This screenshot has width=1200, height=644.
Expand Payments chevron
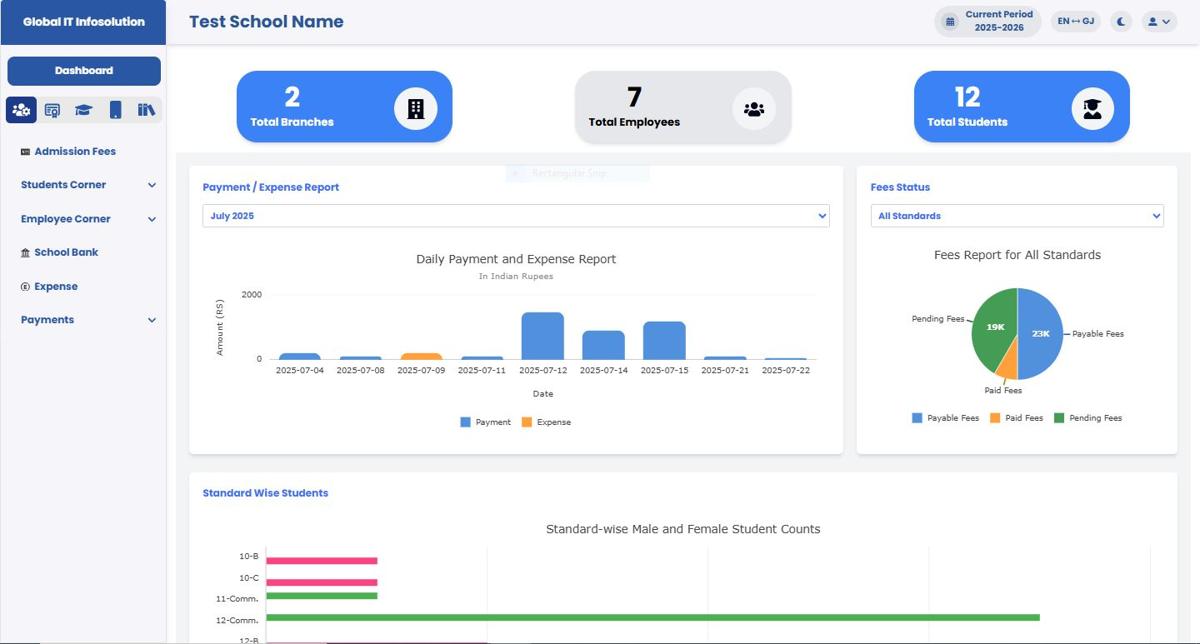(152, 320)
